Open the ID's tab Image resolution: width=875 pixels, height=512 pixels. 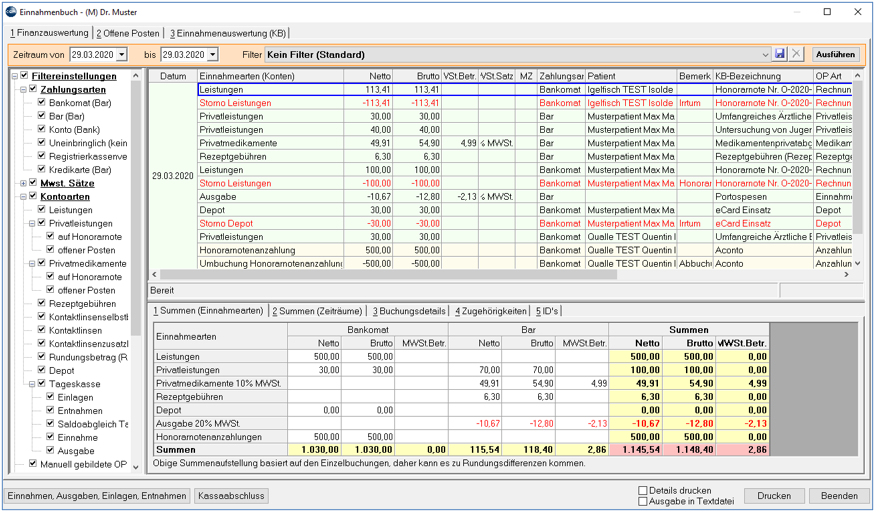pyautogui.click(x=546, y=311)
